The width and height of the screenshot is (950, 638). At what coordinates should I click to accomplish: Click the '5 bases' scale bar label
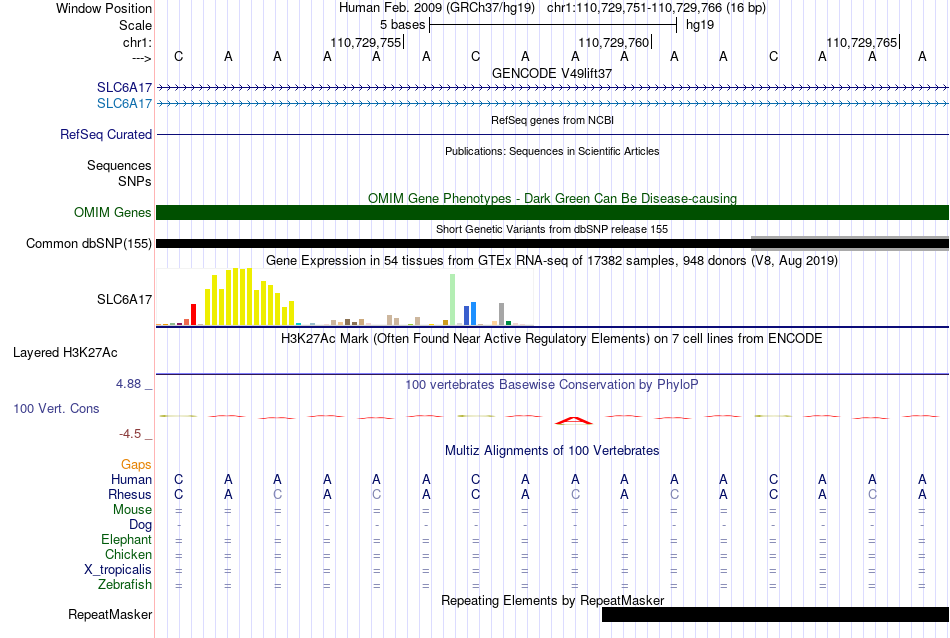[403, 25]
